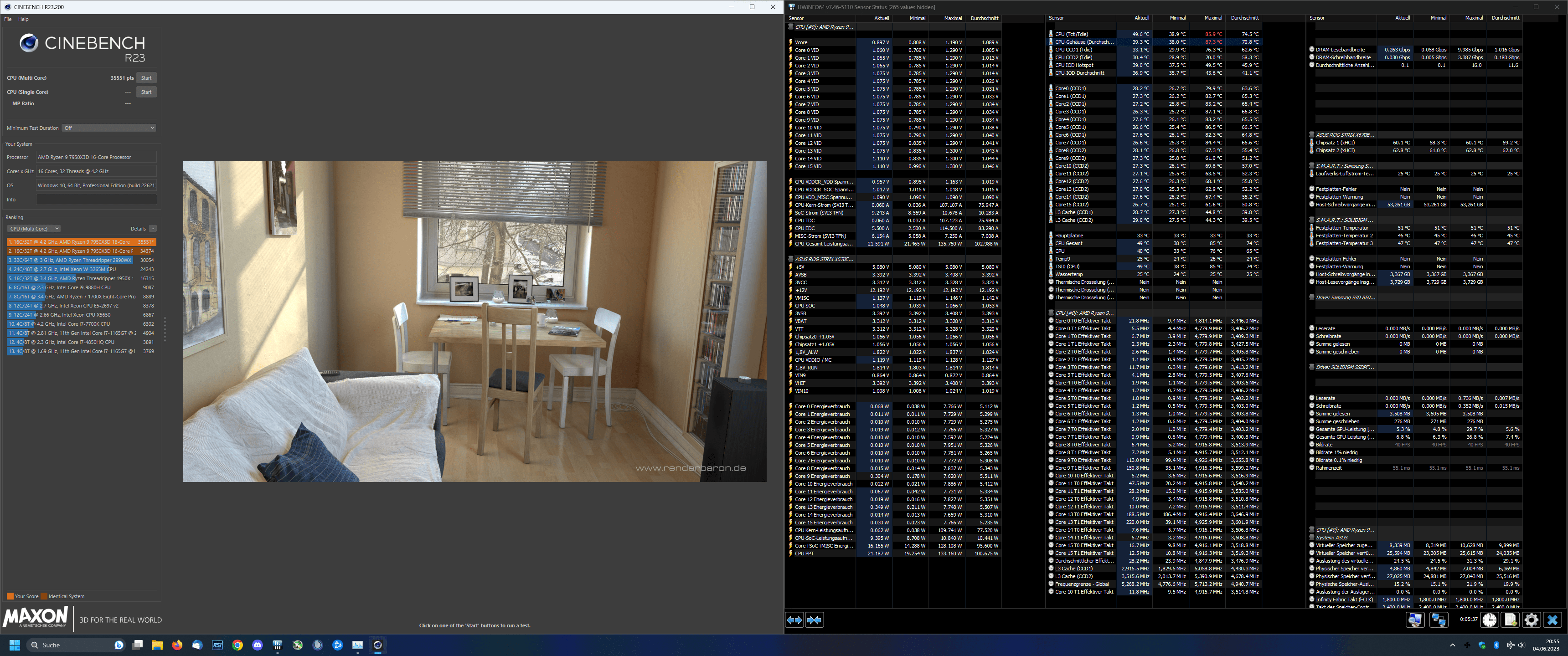Open Windows Security tray shield icon

tap(1481, 645)
